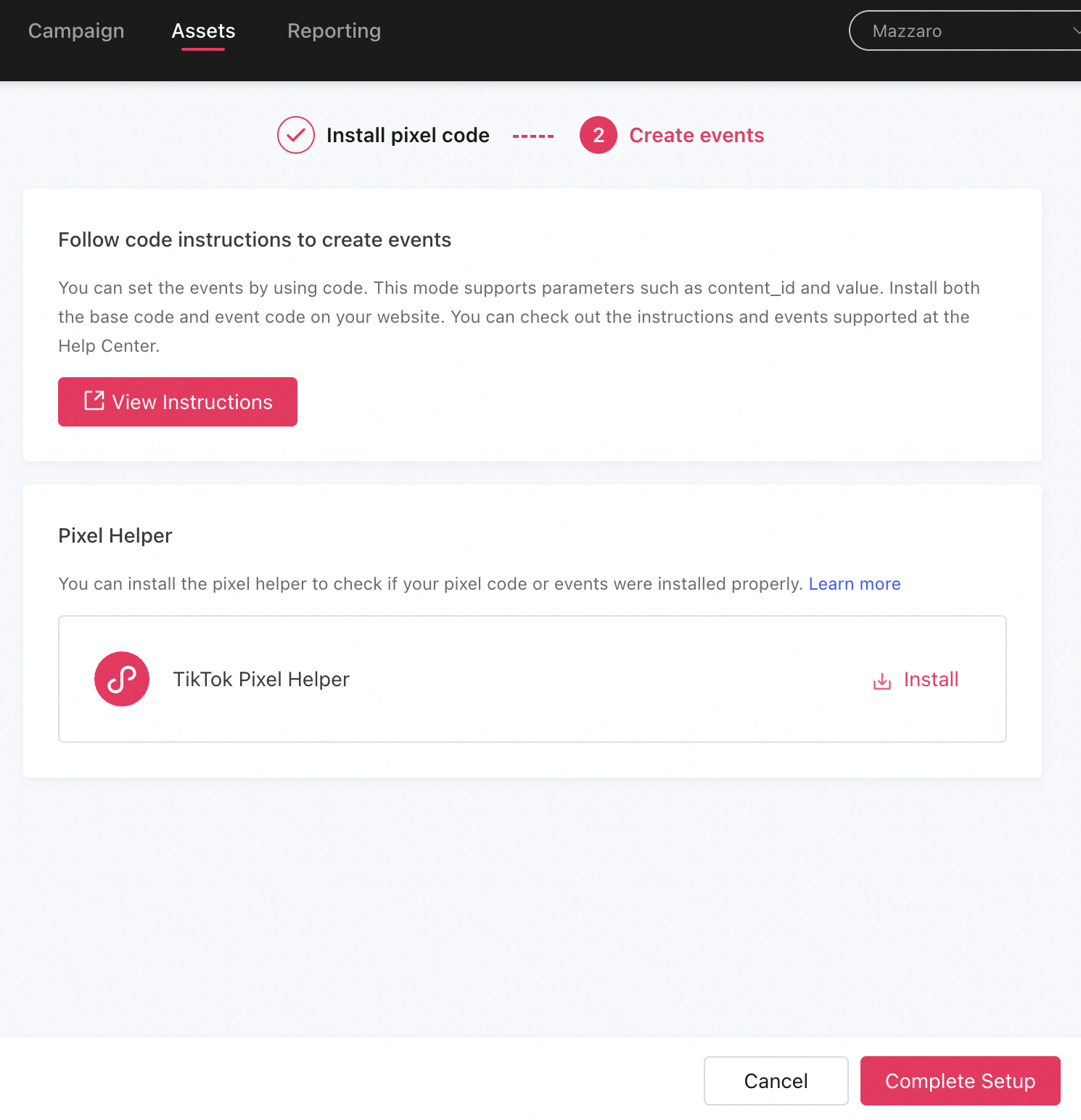Click the Complete Setup button
This screenshot has height=1120, width=1081.
[960, 1081]
